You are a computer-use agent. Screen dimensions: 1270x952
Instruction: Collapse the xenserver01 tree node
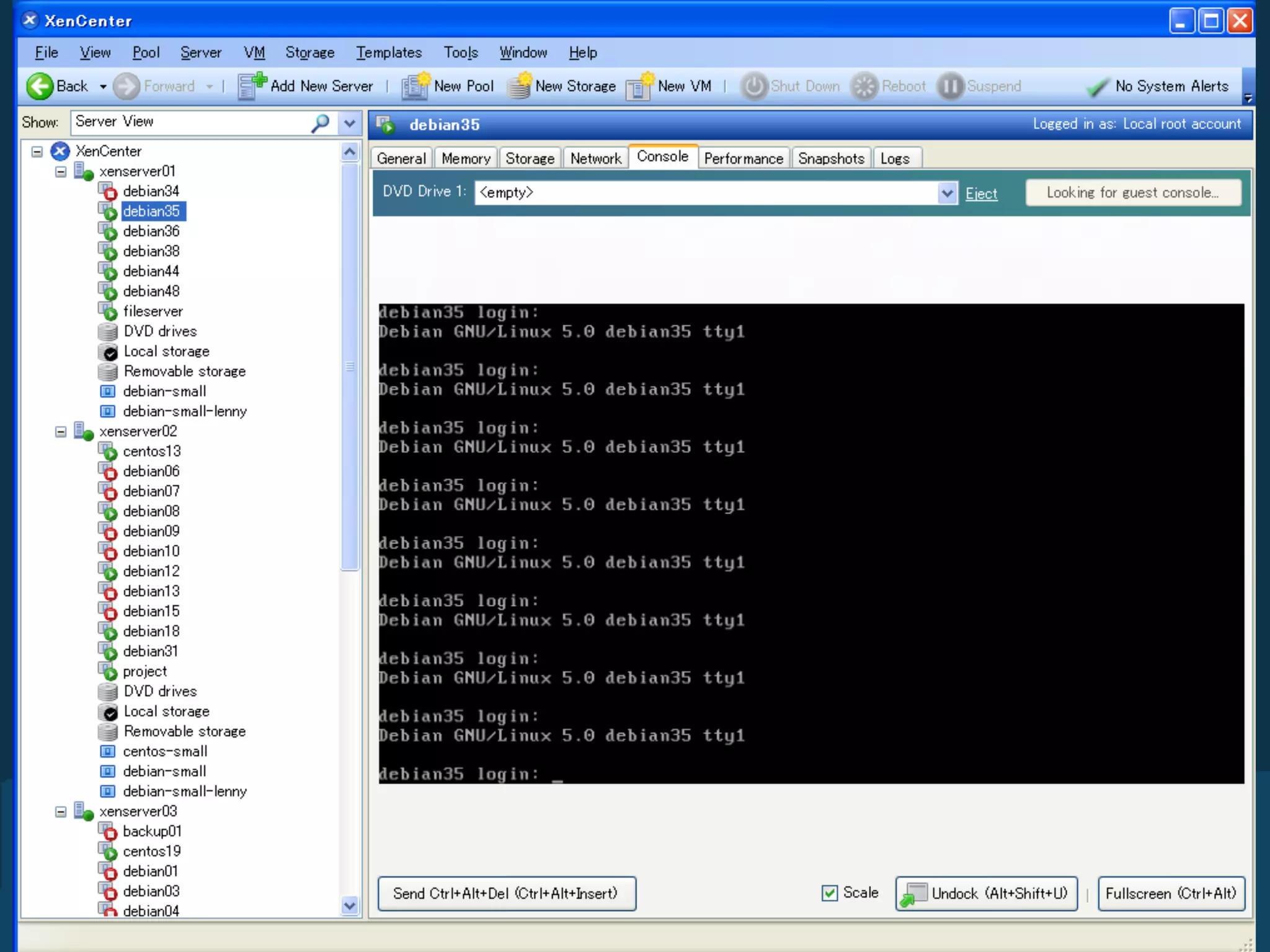click(61, 172)
